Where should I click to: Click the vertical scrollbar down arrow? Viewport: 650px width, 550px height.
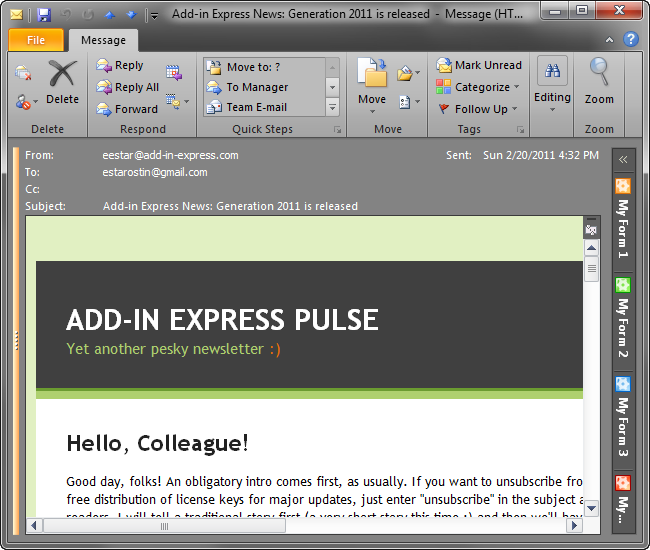591,508
